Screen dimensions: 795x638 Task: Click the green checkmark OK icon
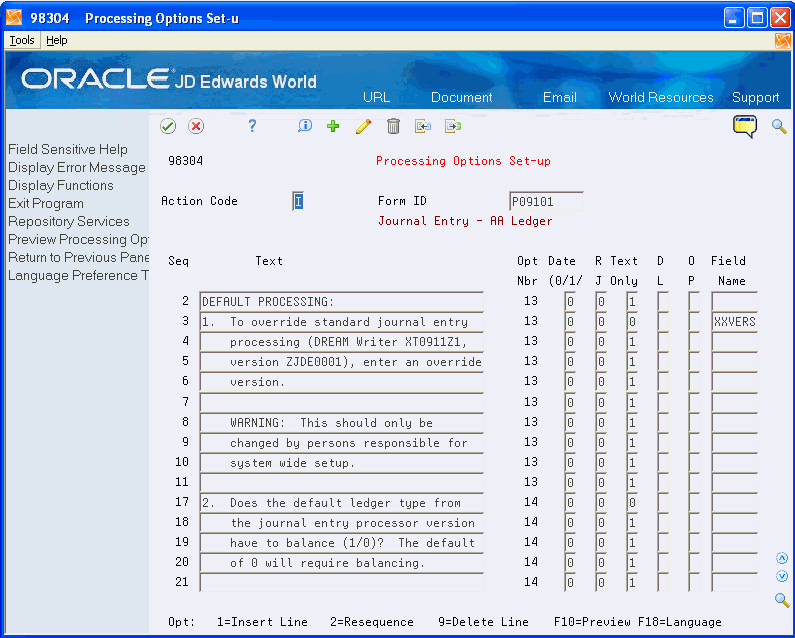click(168, 126)
